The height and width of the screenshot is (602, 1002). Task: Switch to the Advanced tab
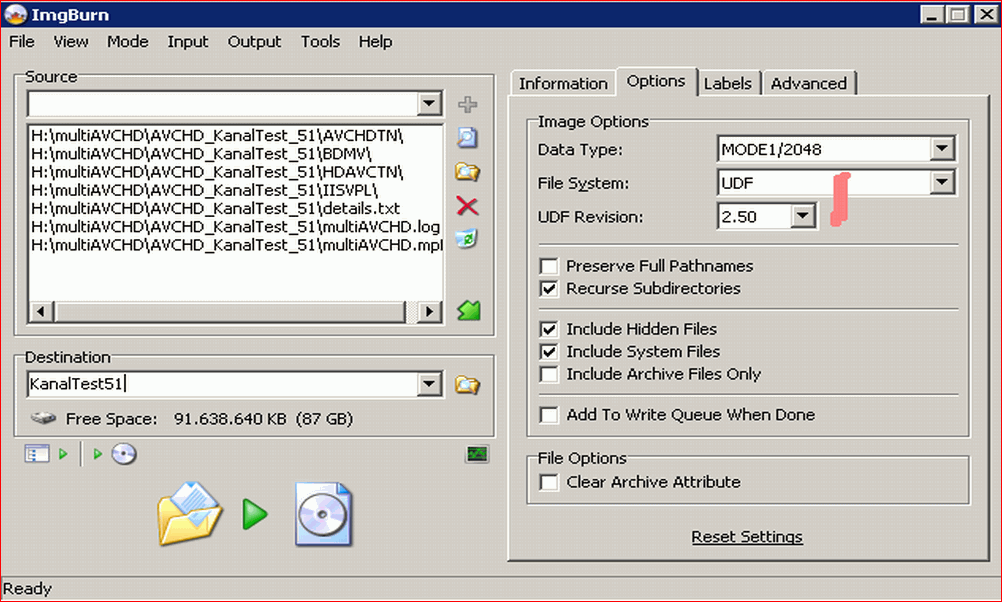808,84
